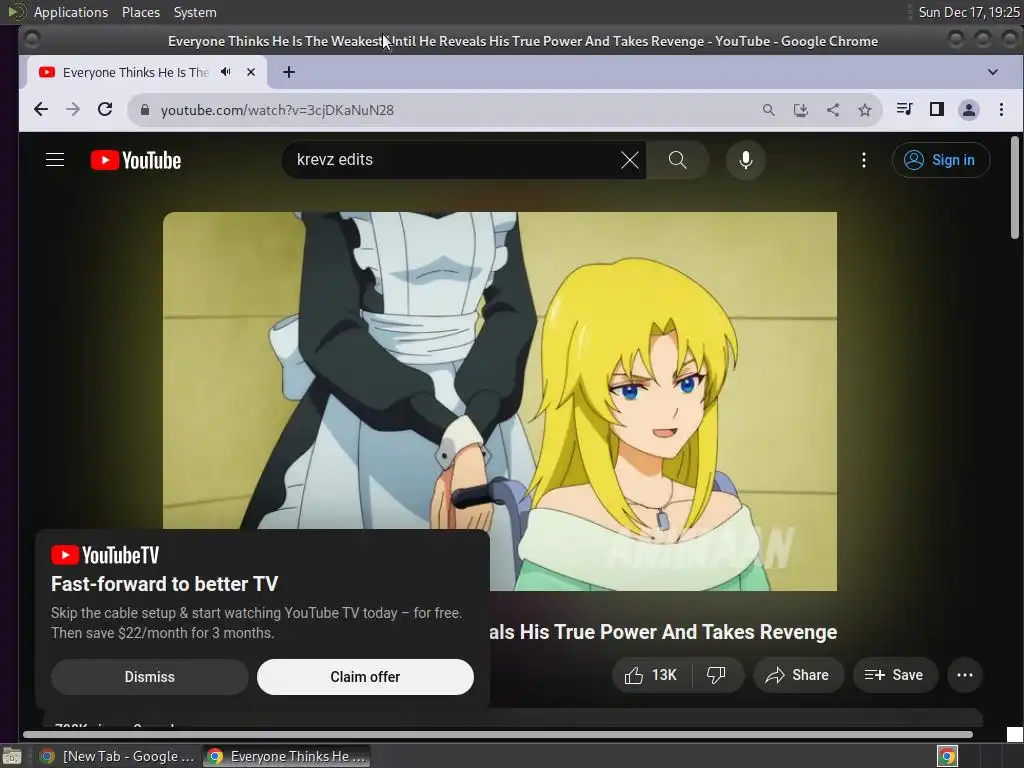The width and height of the screenshot is (1024, 768).
Task: Open YouTube settings three-dot menu
Action: click(x=863, y=160)
